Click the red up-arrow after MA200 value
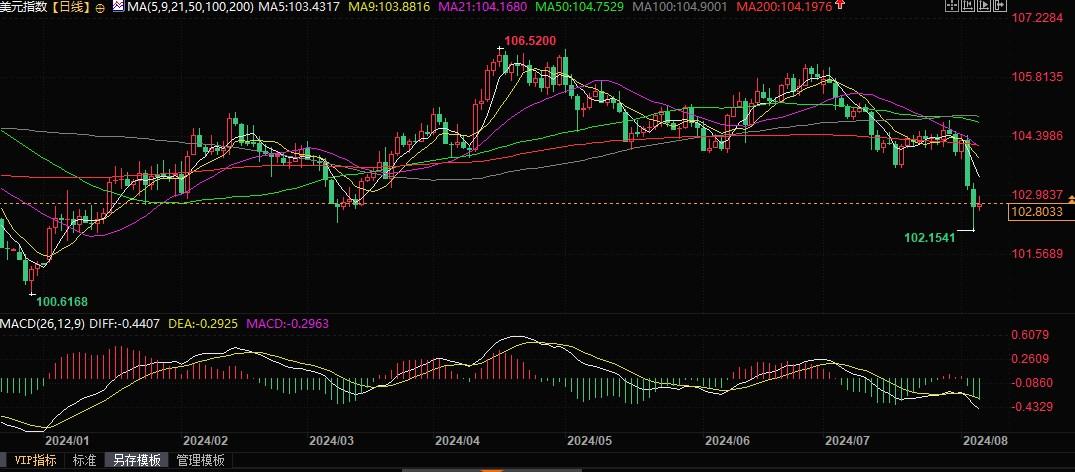This screenshot has height=472, width=1075. click(841, 5)
